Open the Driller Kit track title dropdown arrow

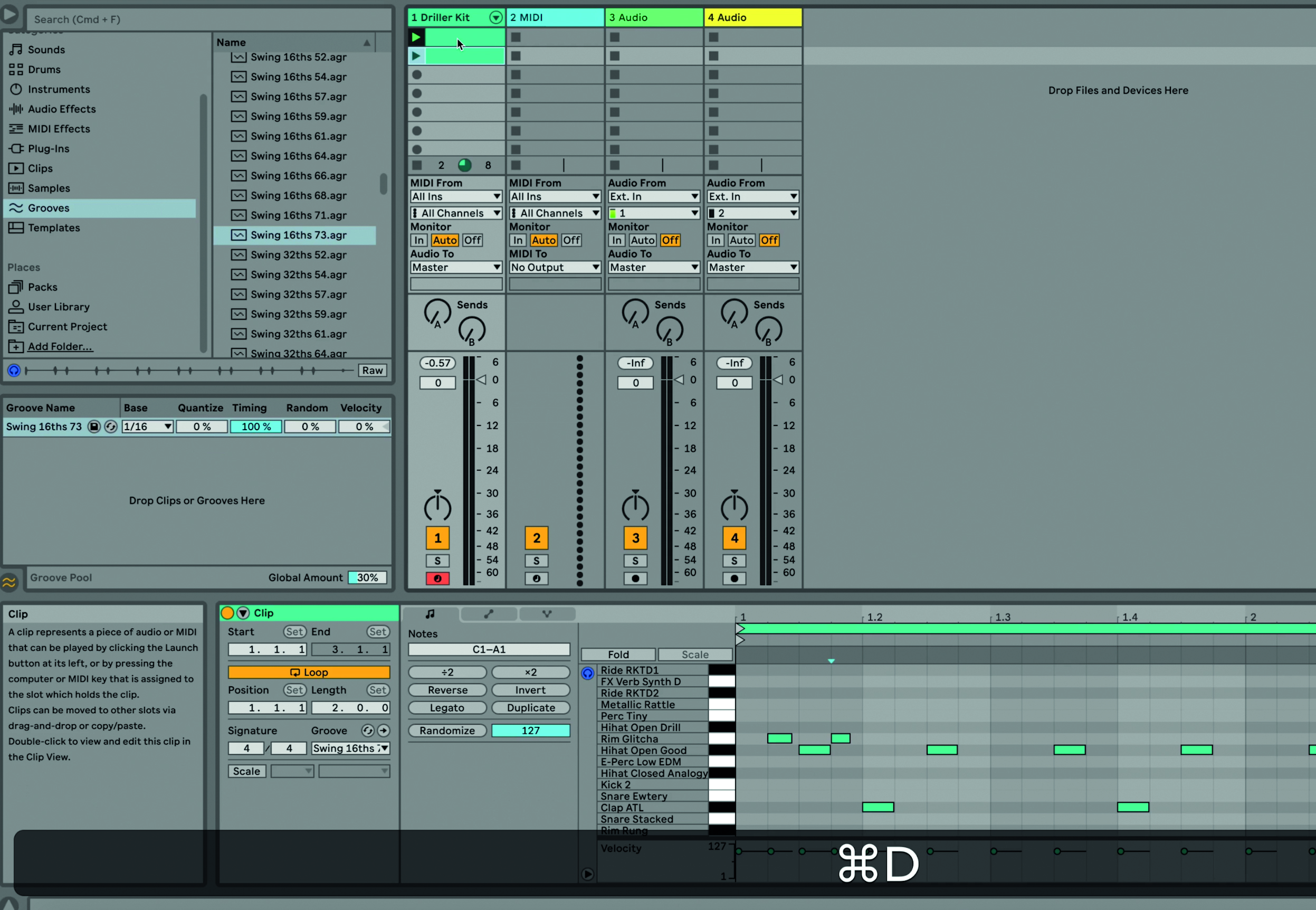pyautogui.click(x=496, y=17)
